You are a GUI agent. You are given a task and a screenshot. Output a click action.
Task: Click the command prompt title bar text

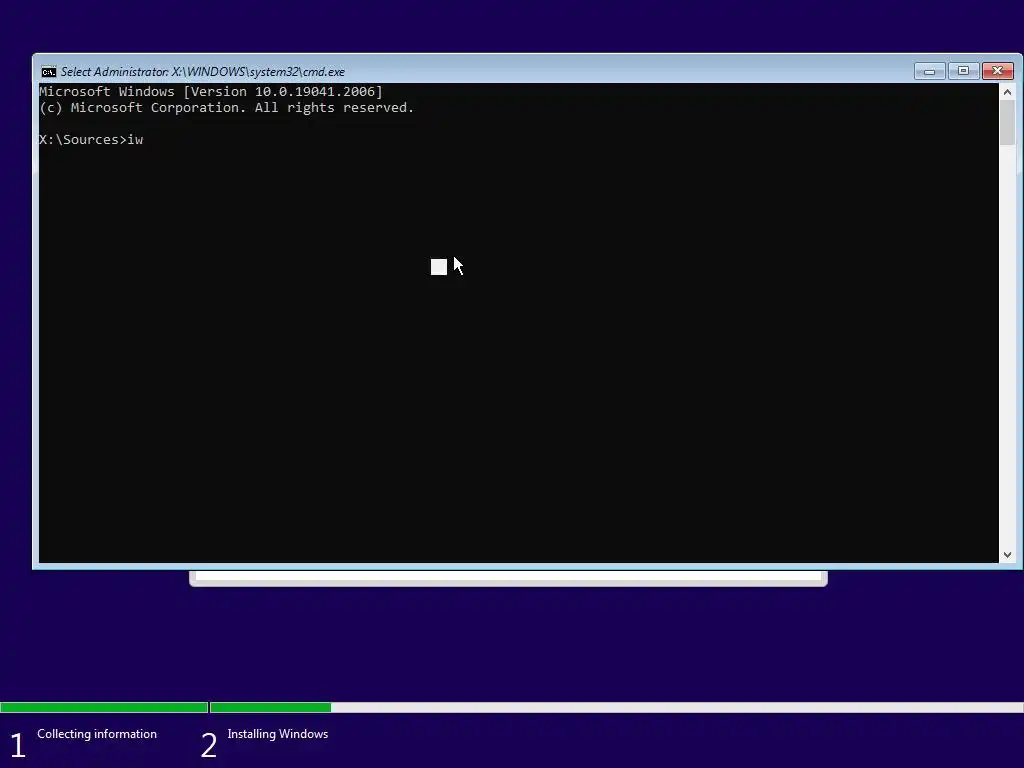(x=202, y=72)
